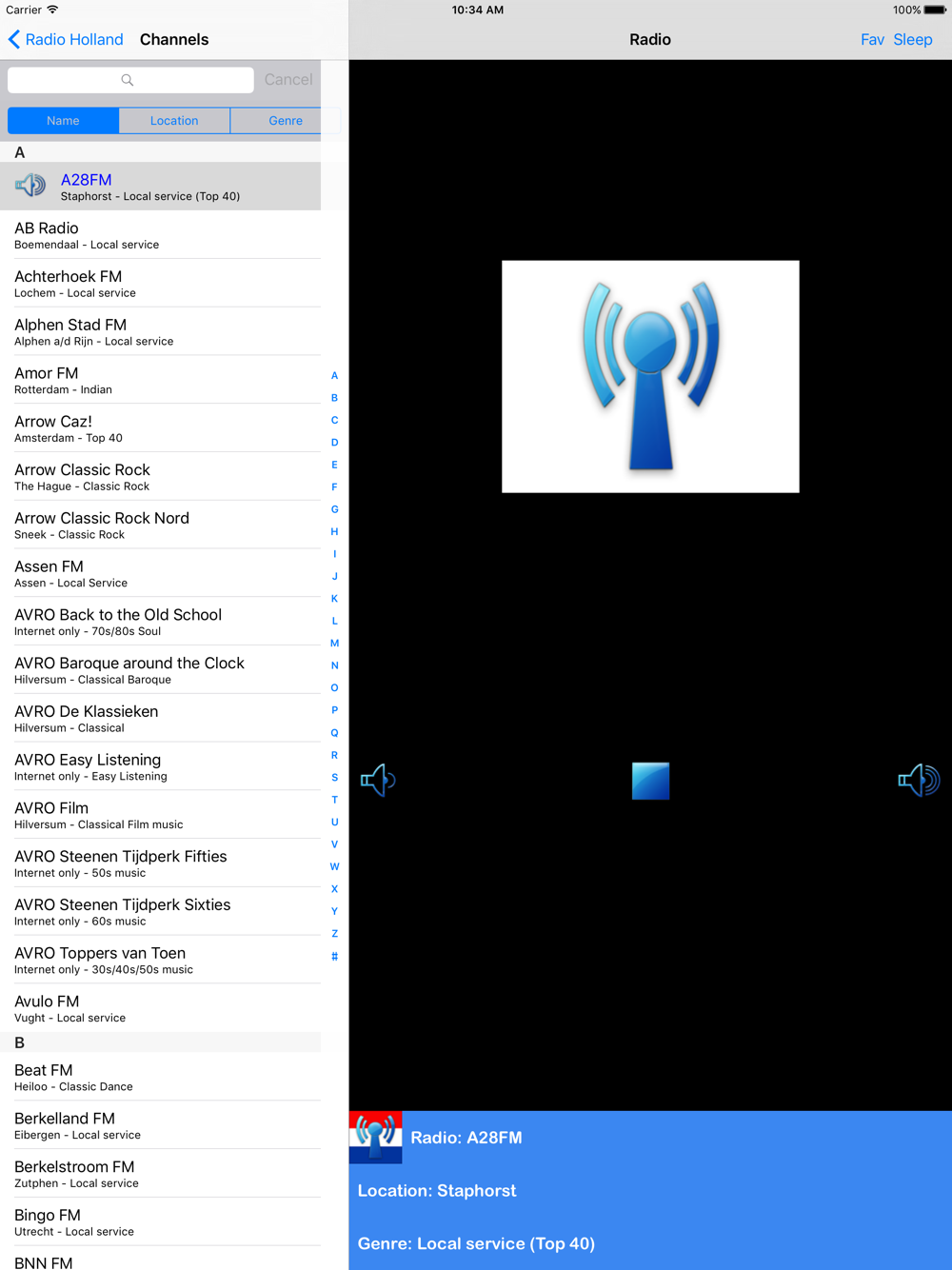Screen dimensions: 952x1270
Task: Go back to Radio Holland
Action: tap(66, 39)
